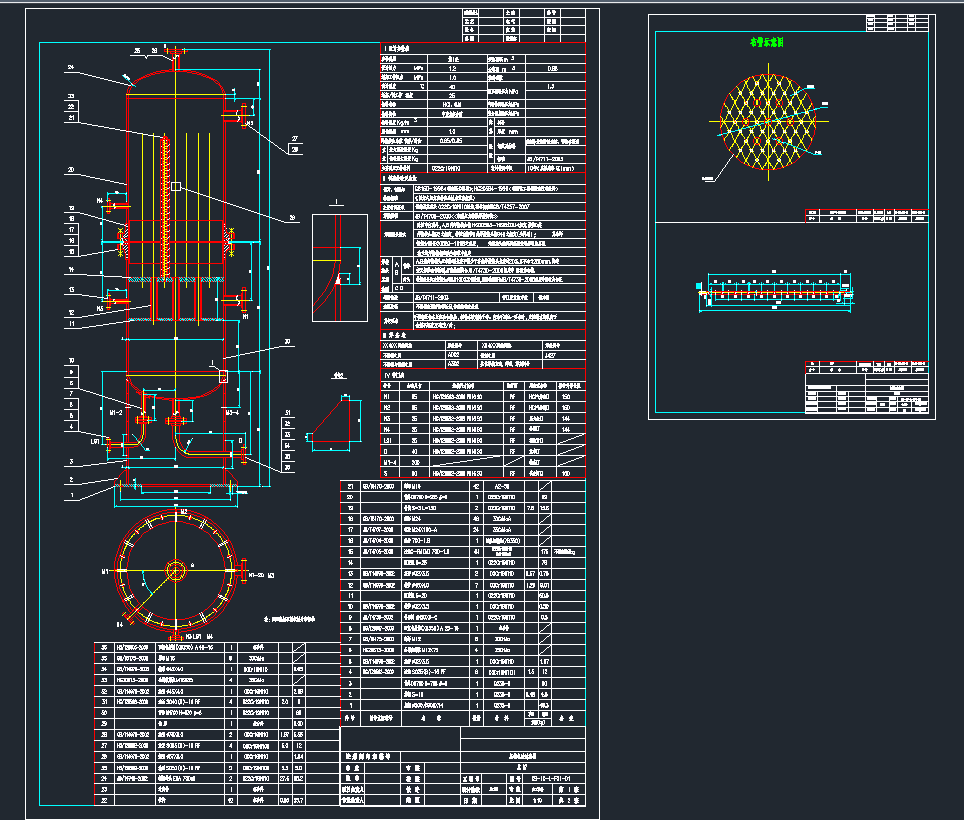Click the revision table at top of main sheet
The image size is (964, 820).
tap(522, 25)
